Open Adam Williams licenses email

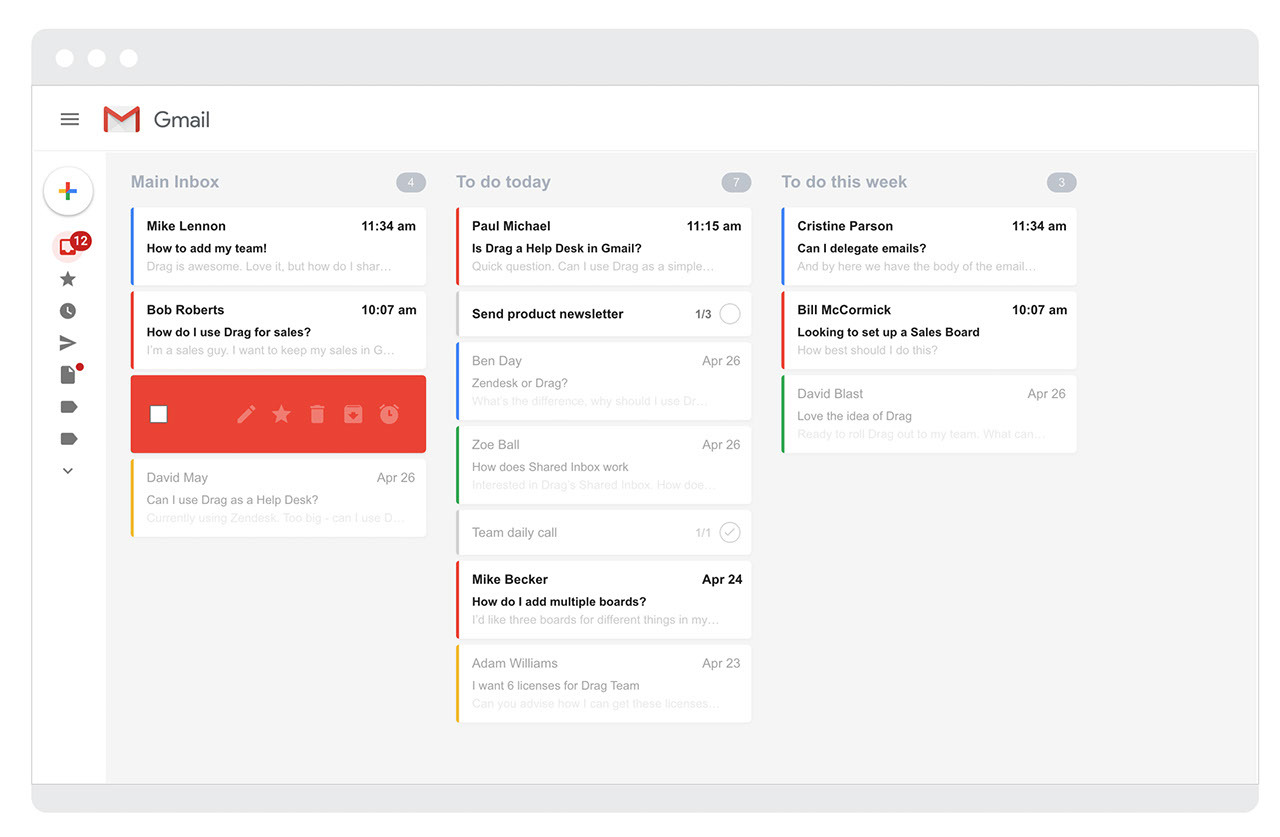pyautogui.click(x=604, y=684)
